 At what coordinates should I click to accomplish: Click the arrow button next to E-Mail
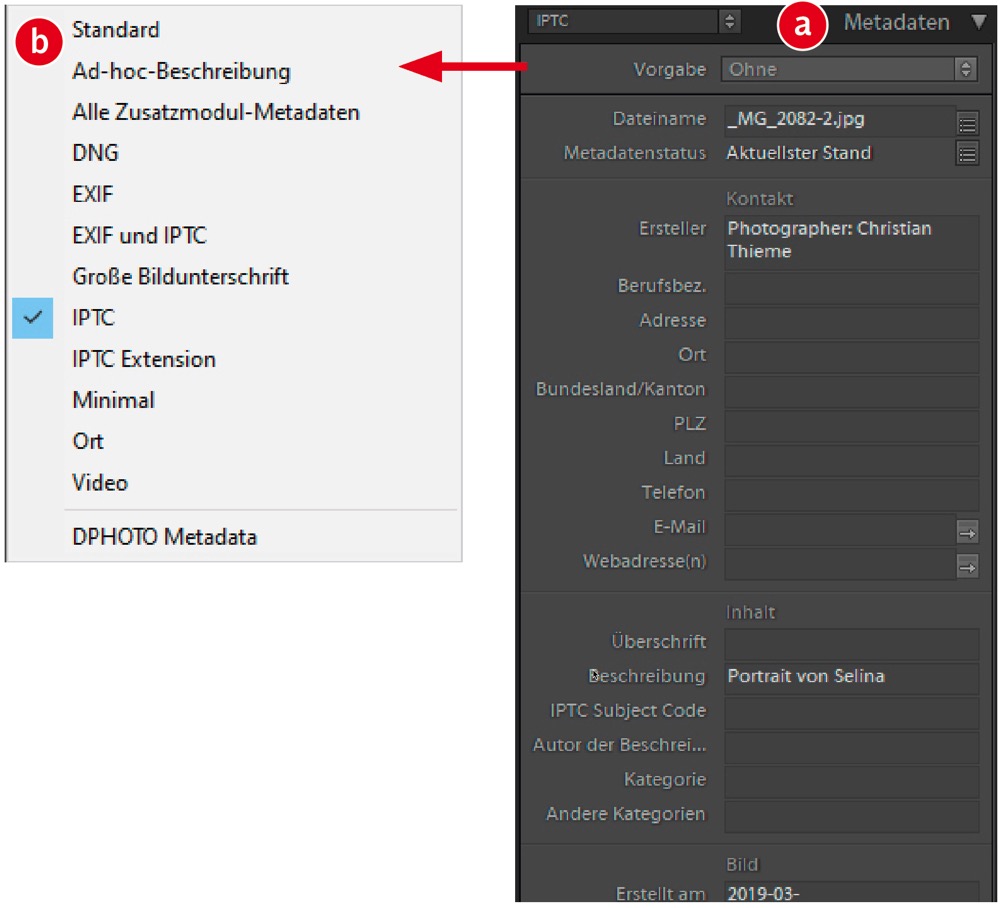pyautogui.click(x=967, y=532)
